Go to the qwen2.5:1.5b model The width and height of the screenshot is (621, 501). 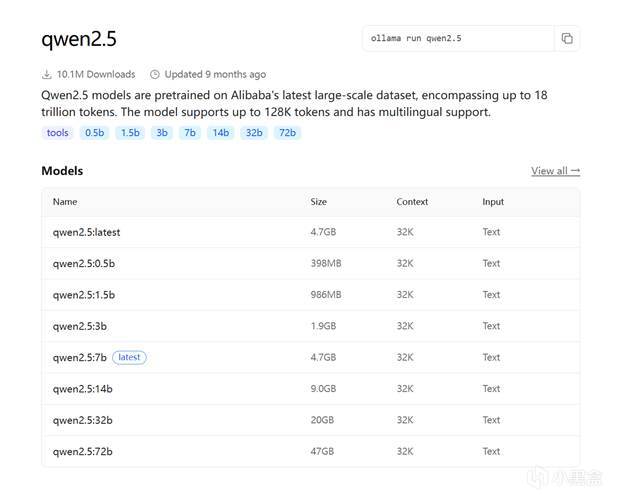pos(84,295)
